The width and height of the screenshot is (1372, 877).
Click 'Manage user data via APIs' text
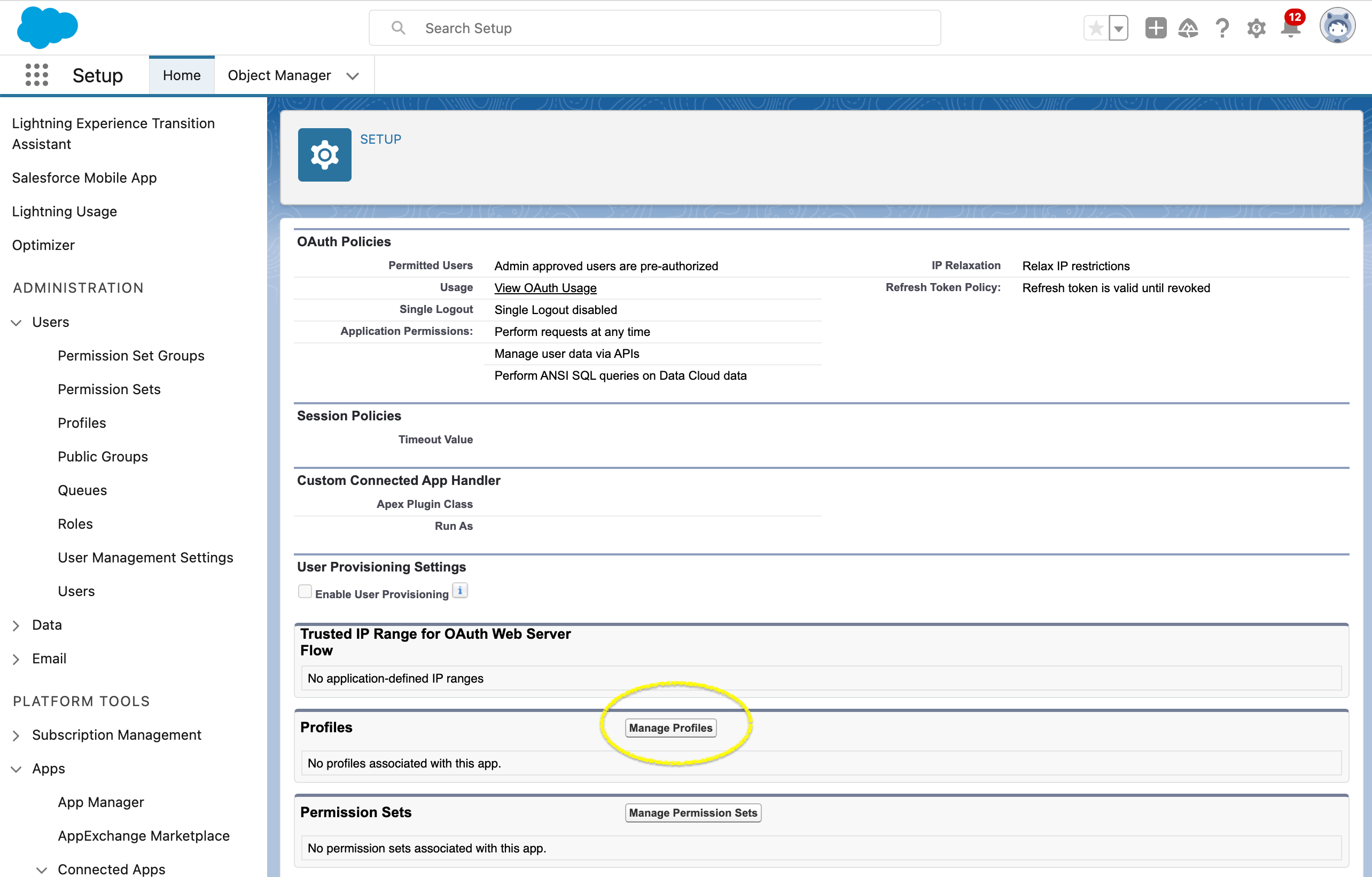pos(567,354)
